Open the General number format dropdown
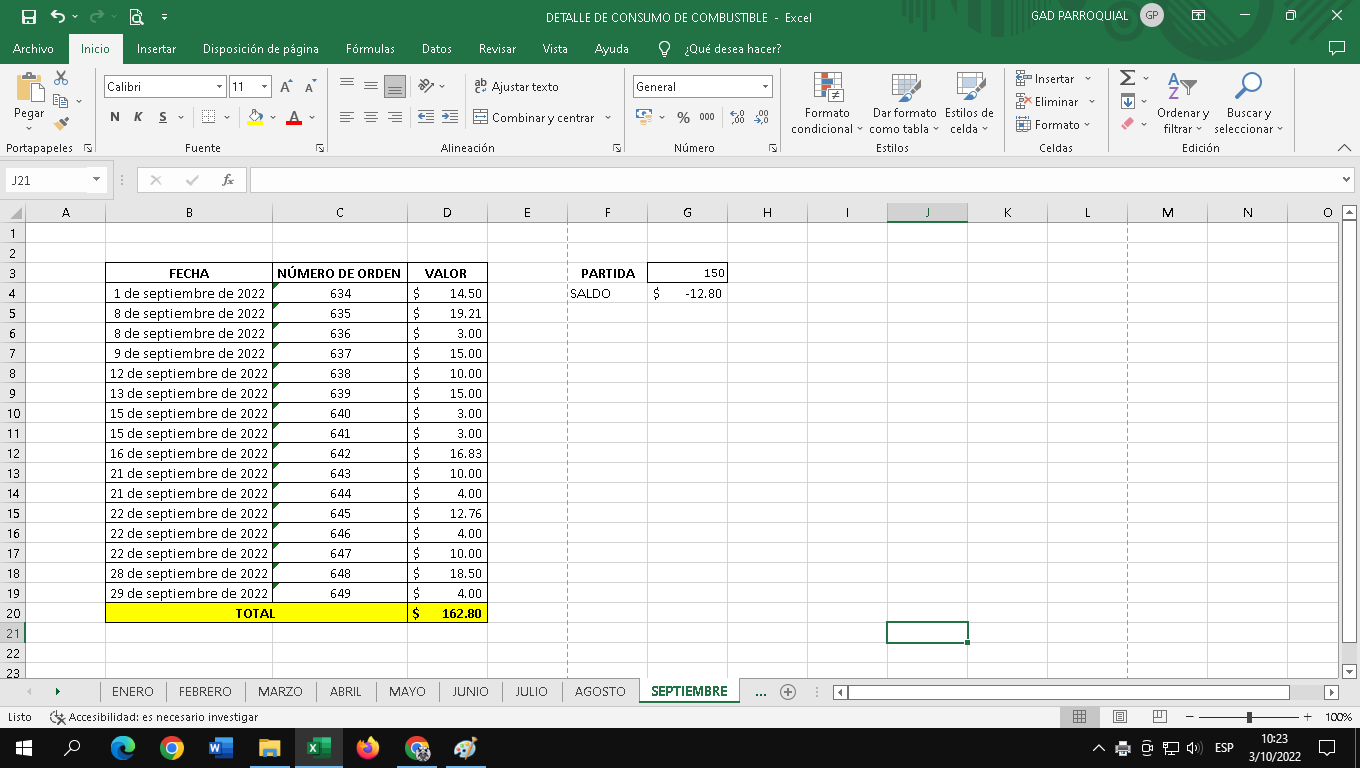 pos(765,87)
